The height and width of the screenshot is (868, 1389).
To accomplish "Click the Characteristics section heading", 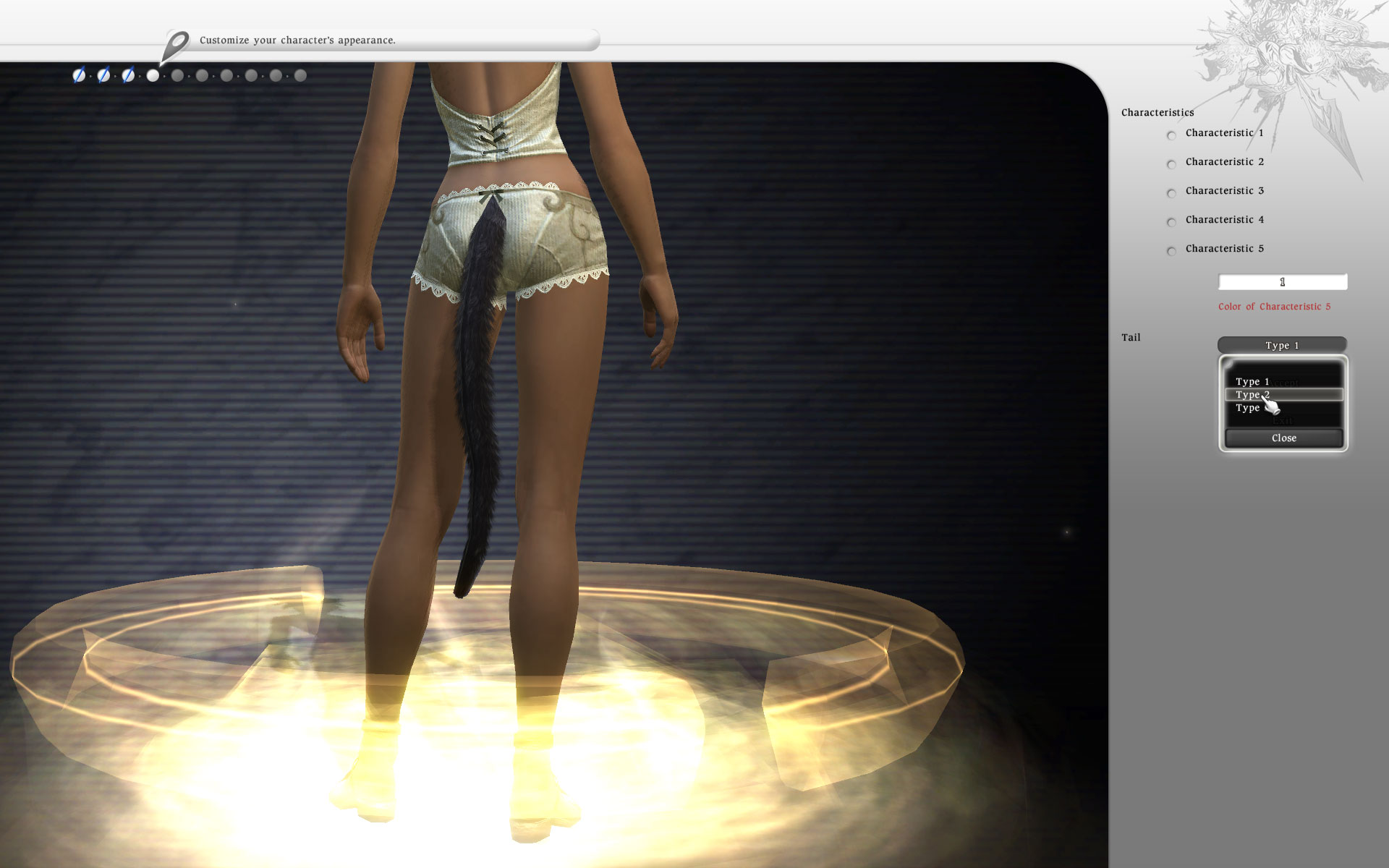I will point(1157,112).
